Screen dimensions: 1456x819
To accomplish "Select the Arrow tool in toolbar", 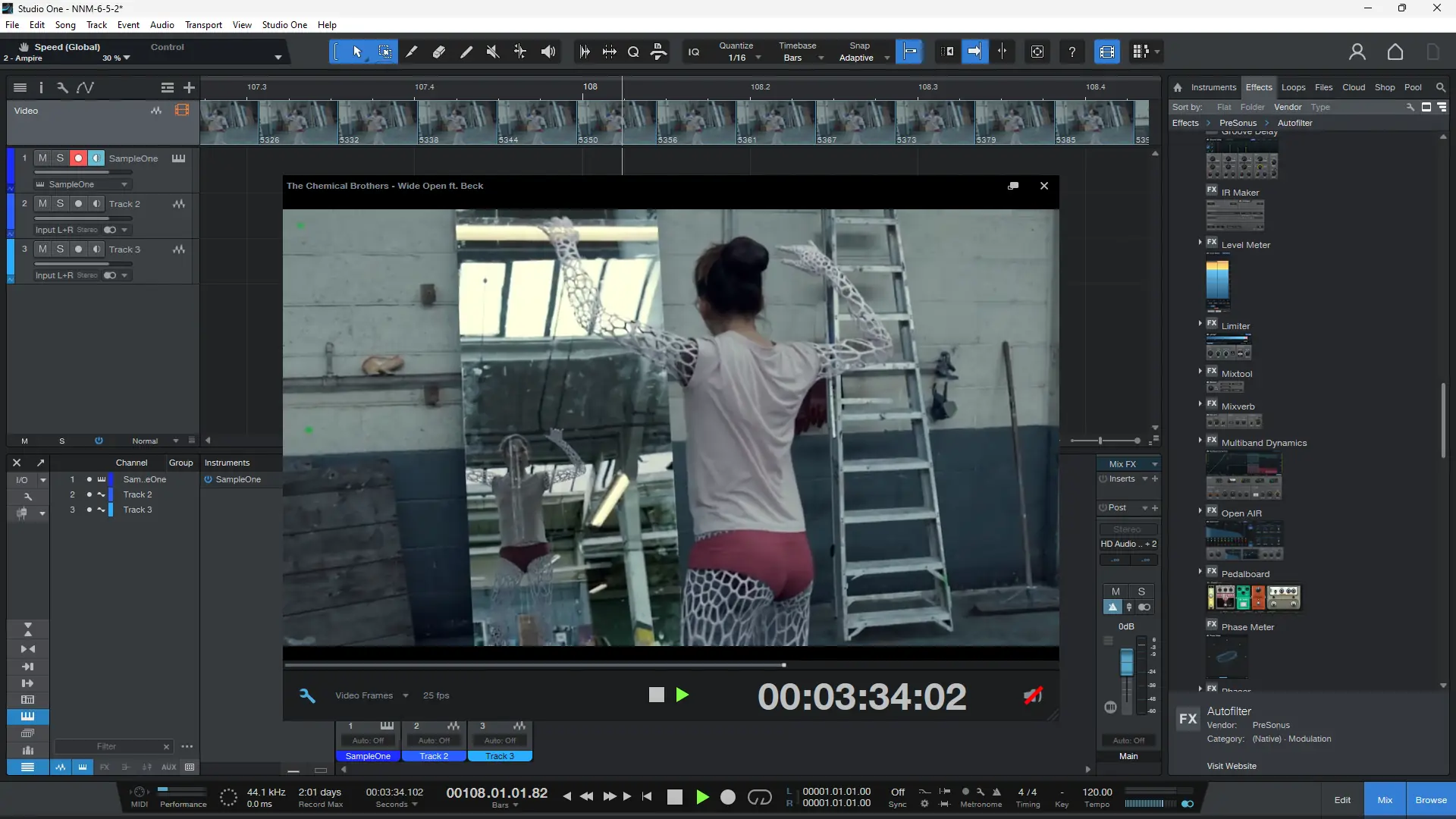I will pyautogui.click(x=357, y=52).
